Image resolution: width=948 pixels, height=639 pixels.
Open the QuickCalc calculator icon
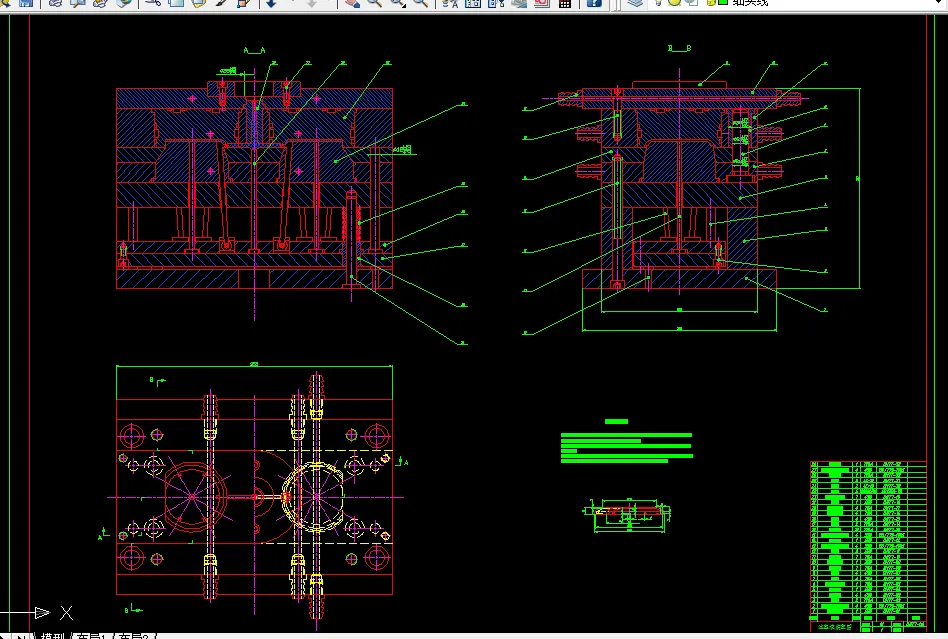pos(565,2)
